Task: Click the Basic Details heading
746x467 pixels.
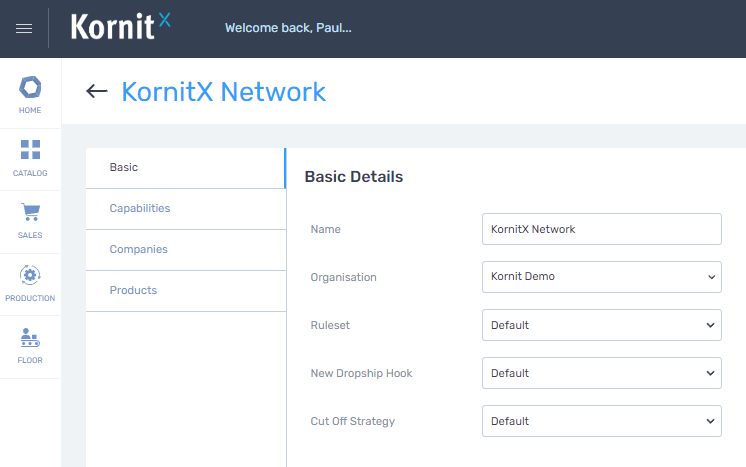Action: tap(353, 177)
